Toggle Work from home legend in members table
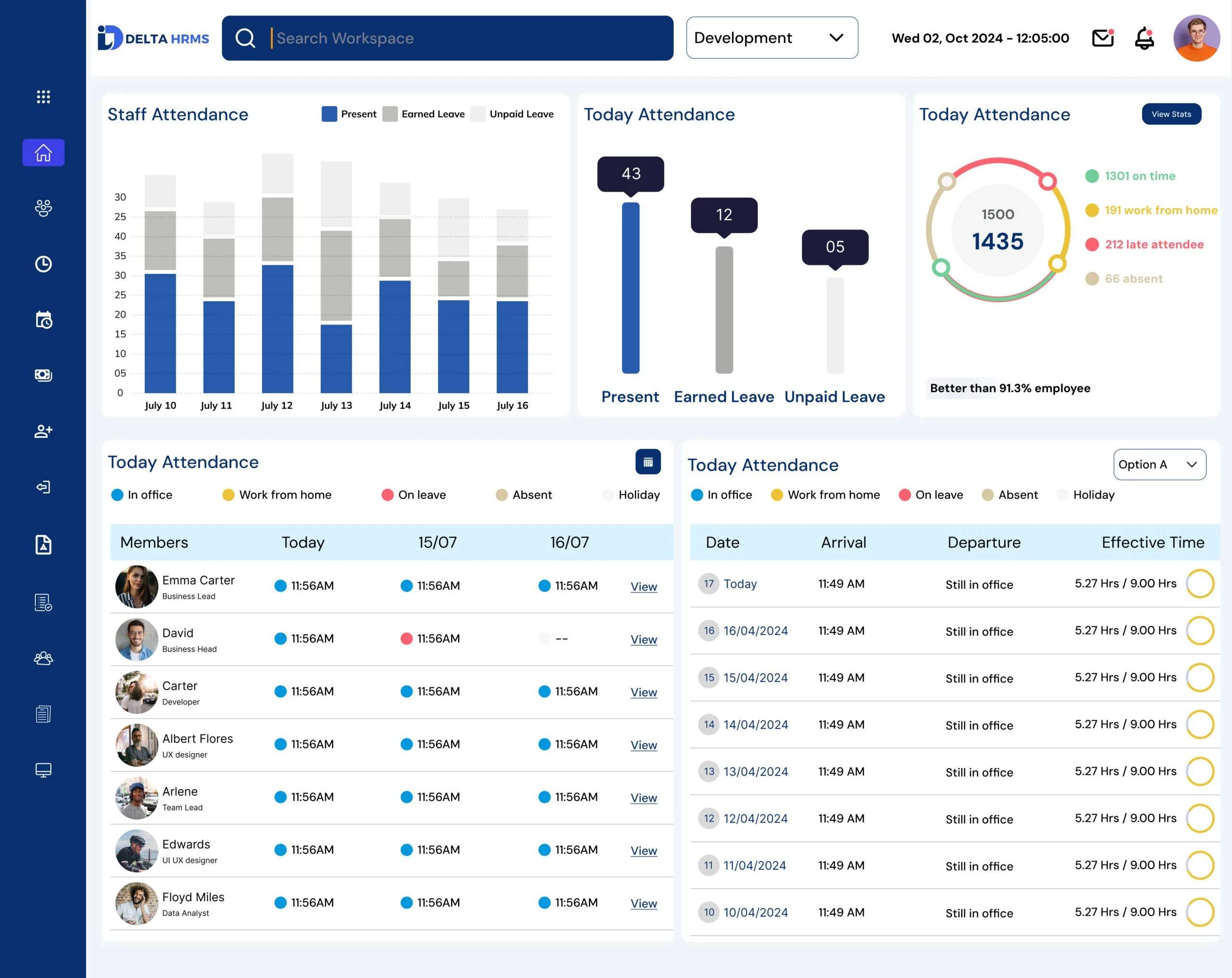This screenshot has height=978, width=1232. click(x=277, y=494)
